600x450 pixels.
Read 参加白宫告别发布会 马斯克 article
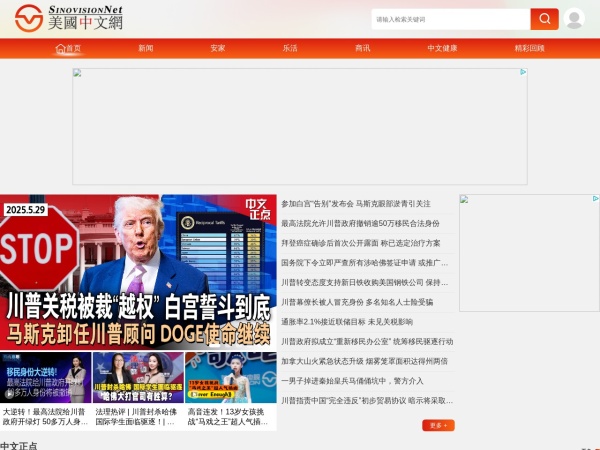(x=356, y=204)
